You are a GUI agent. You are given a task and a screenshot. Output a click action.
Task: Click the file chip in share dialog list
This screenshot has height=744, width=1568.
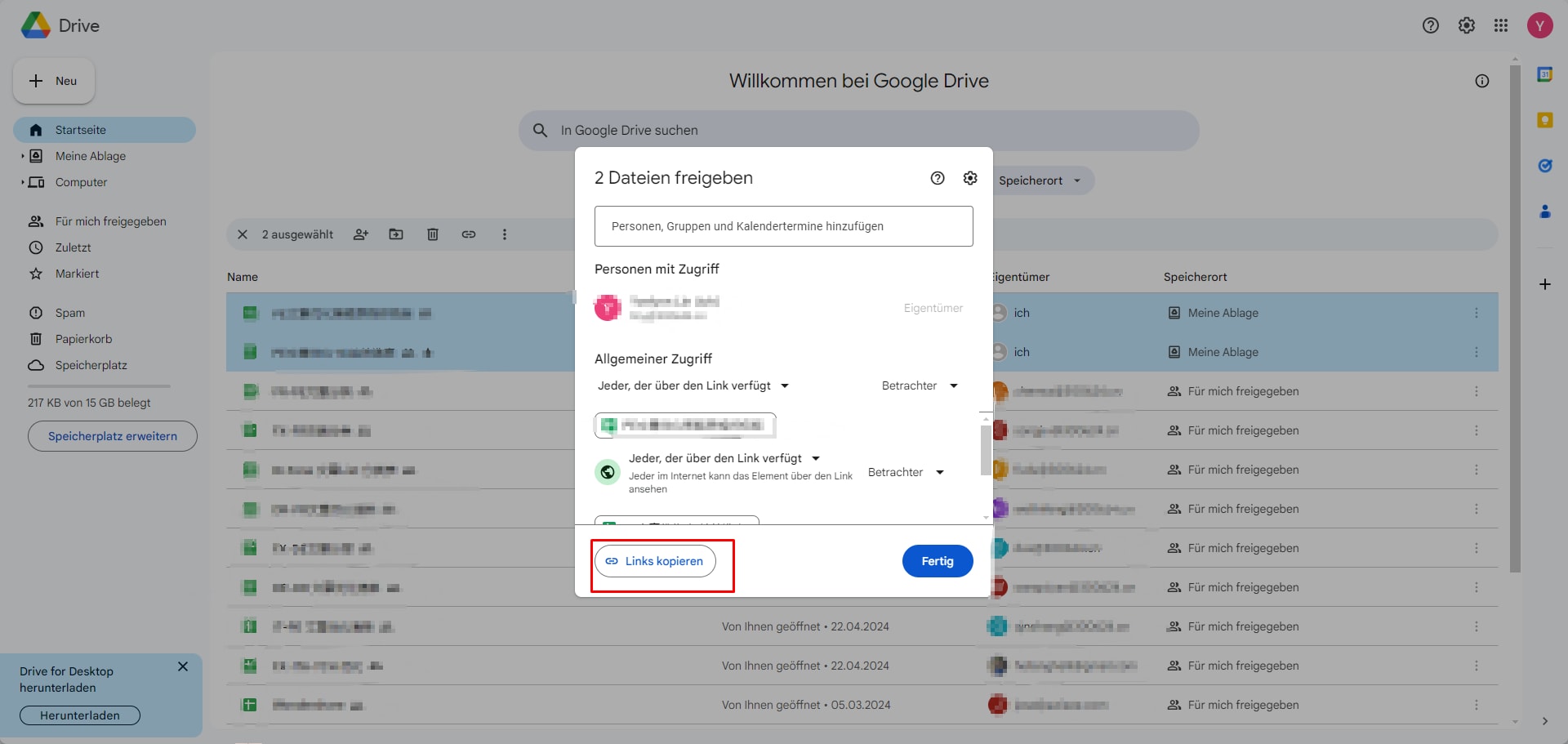(x=685, y=425)
